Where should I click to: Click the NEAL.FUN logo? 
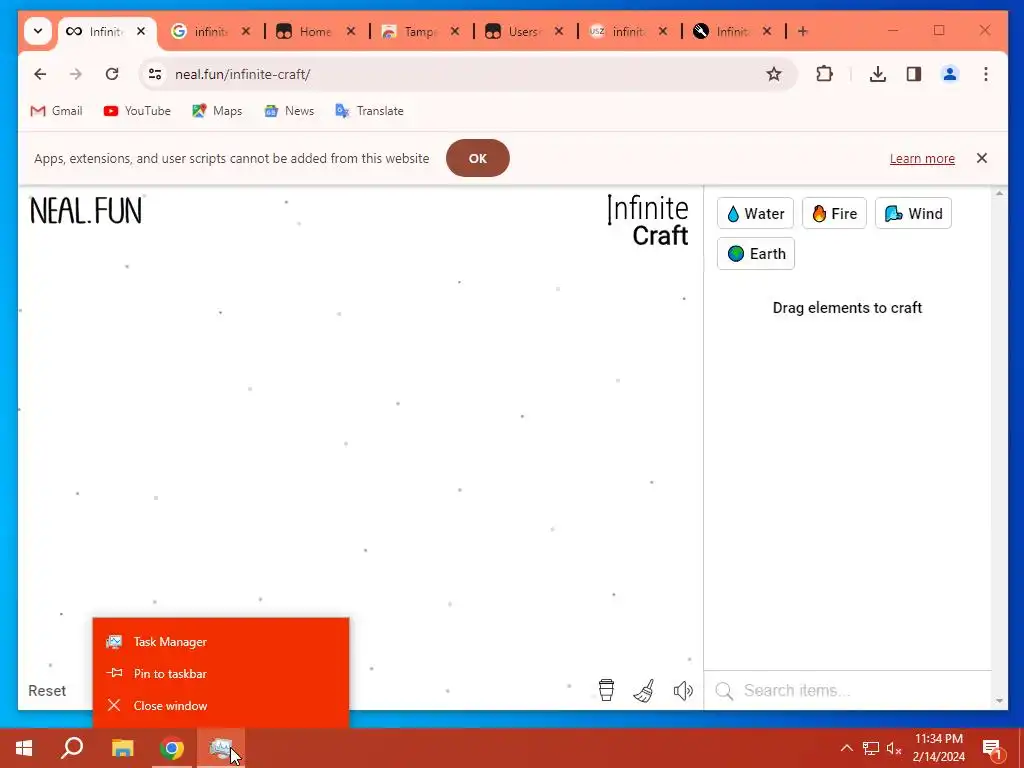click(x=86, y=211)
